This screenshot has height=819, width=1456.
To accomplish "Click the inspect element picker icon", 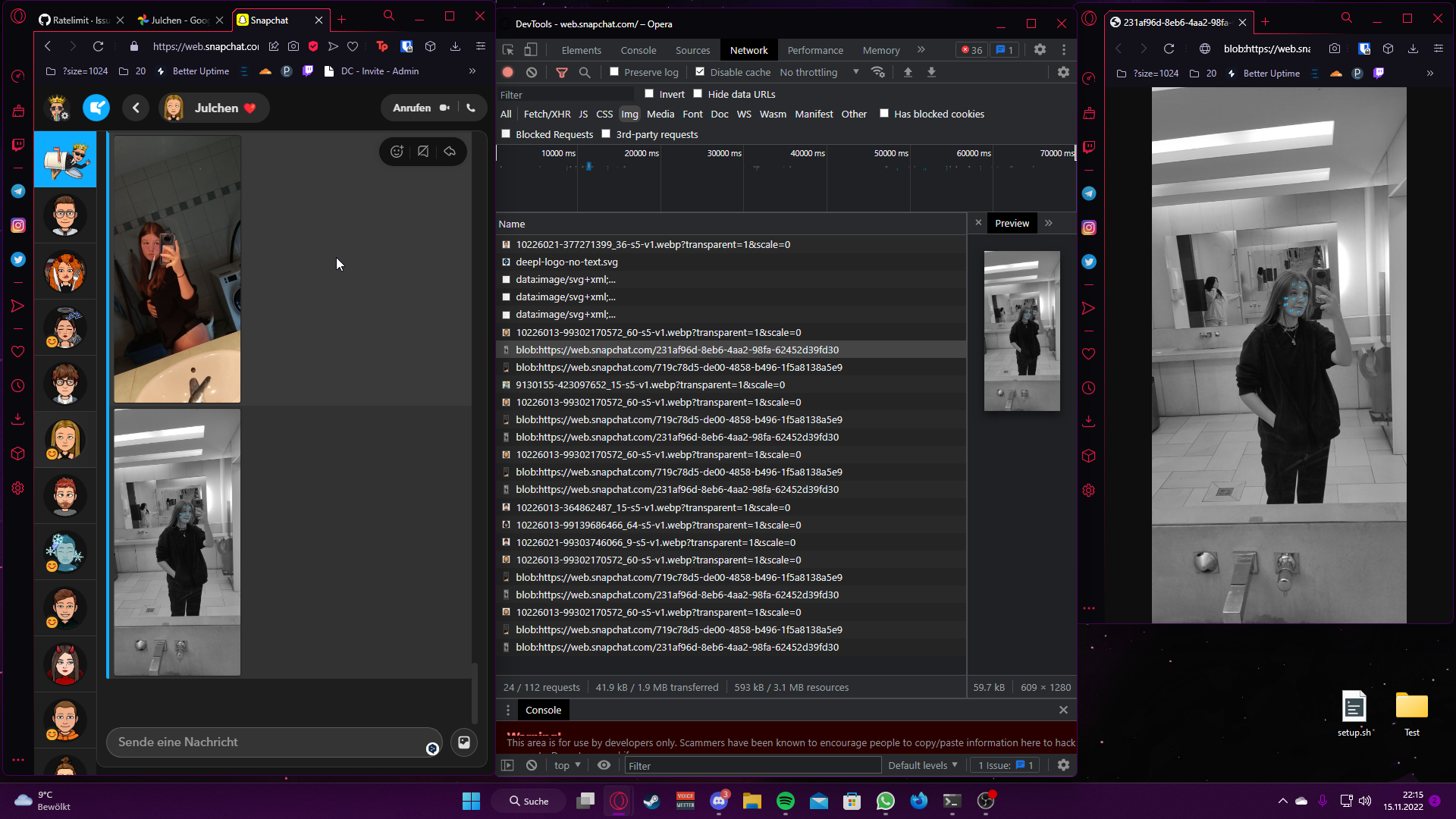I will (508, 50).
